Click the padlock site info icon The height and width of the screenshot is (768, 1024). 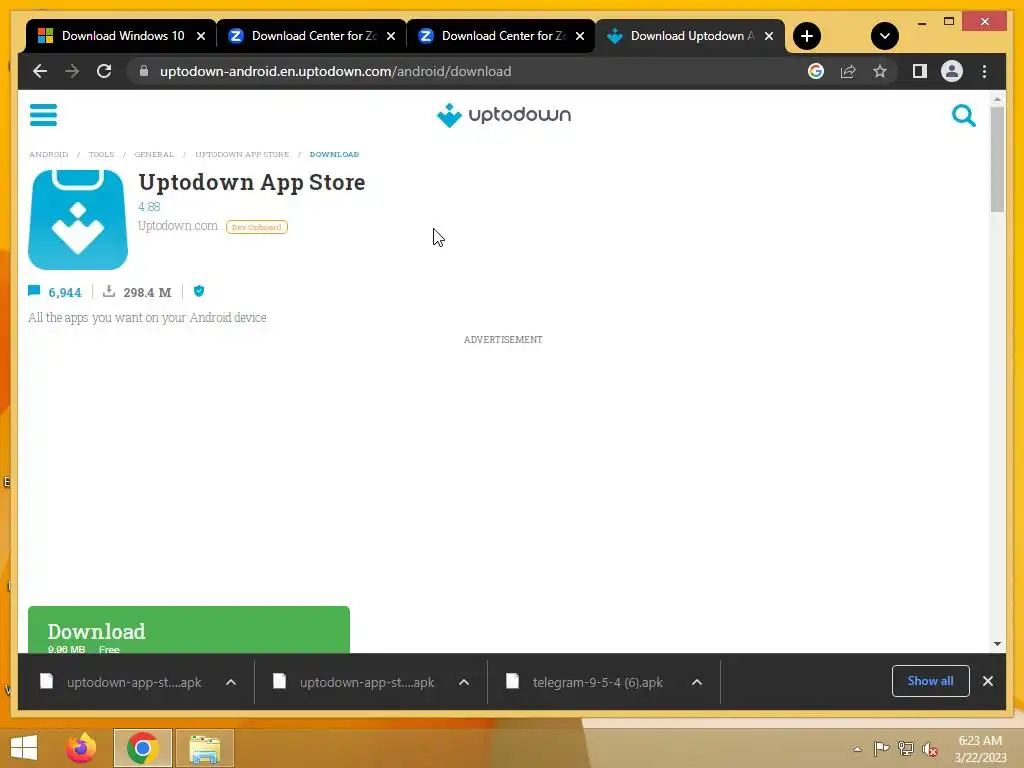144,71
